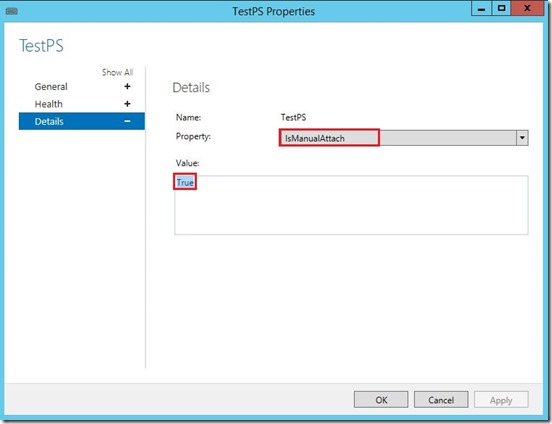The image size is (552, 424).
Task: Close the TestPS Properties window
Action: [x=527, y=8]
